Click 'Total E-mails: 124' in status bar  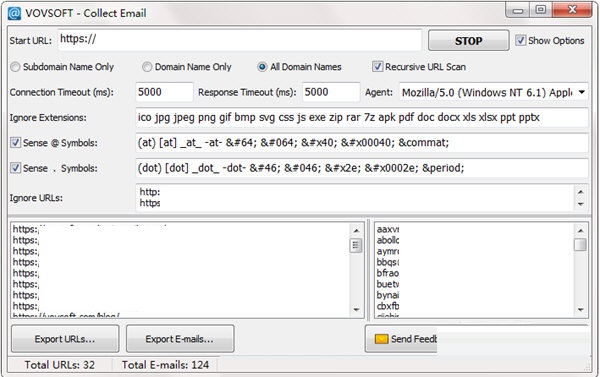pos(165,365)
